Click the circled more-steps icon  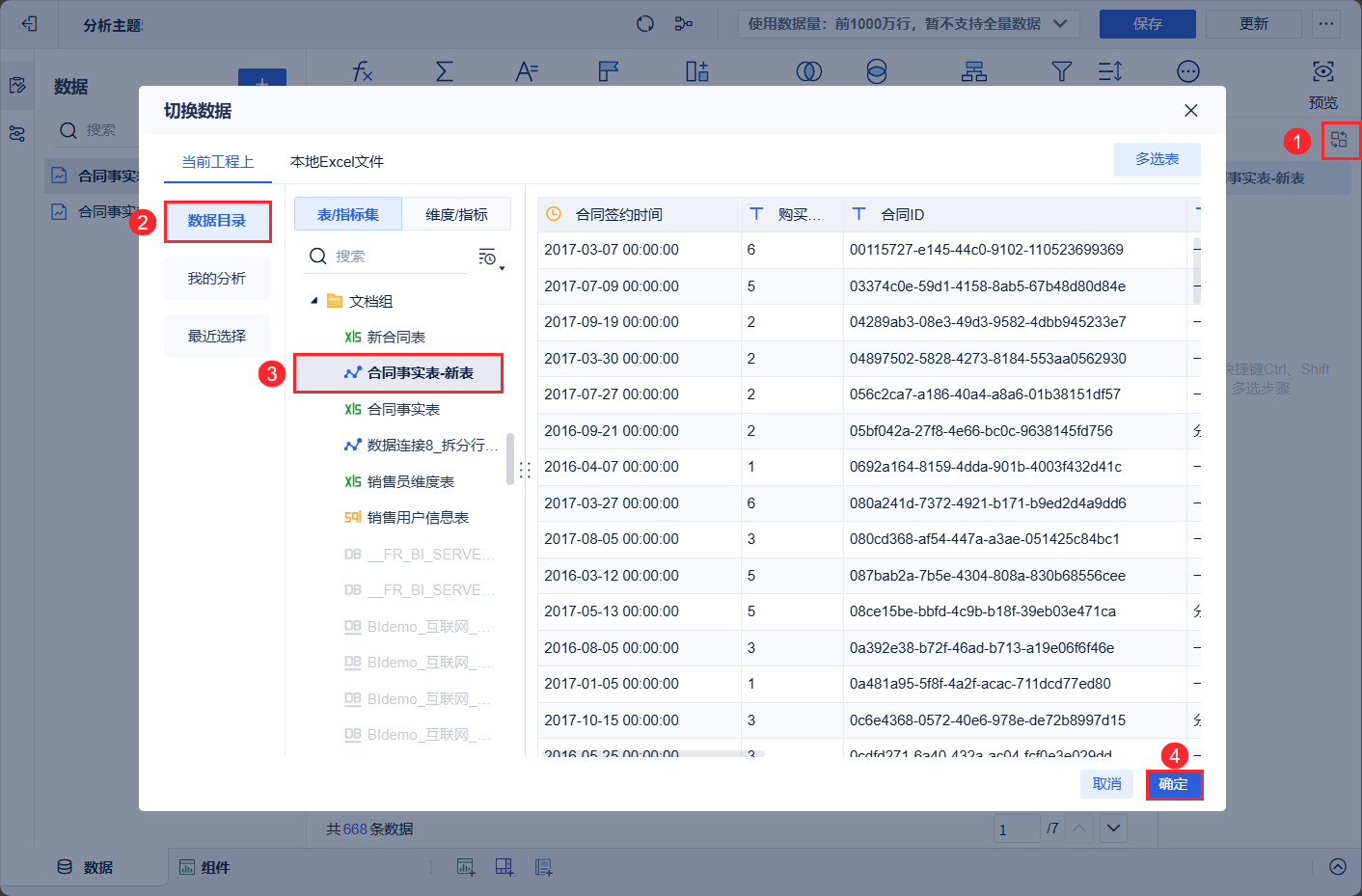point(1188,71)
